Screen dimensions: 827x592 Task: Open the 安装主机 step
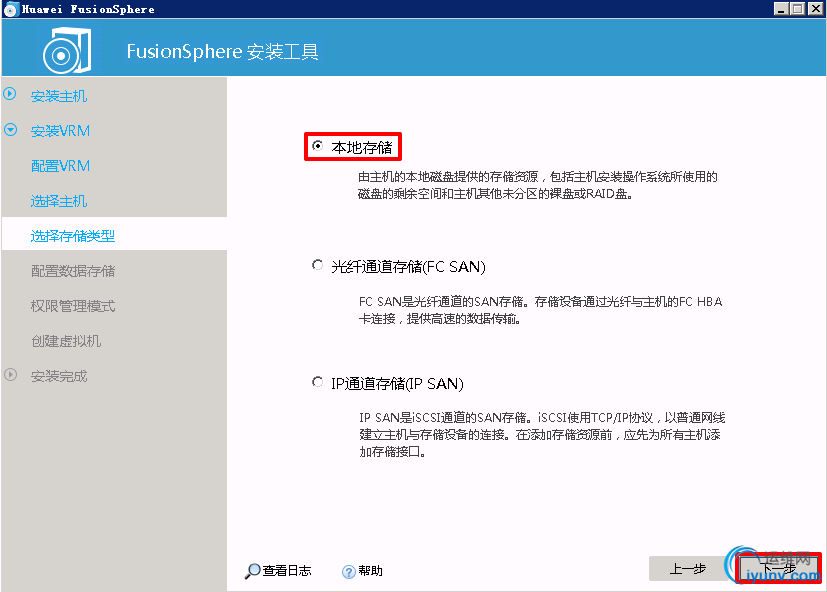click(59, 96)
